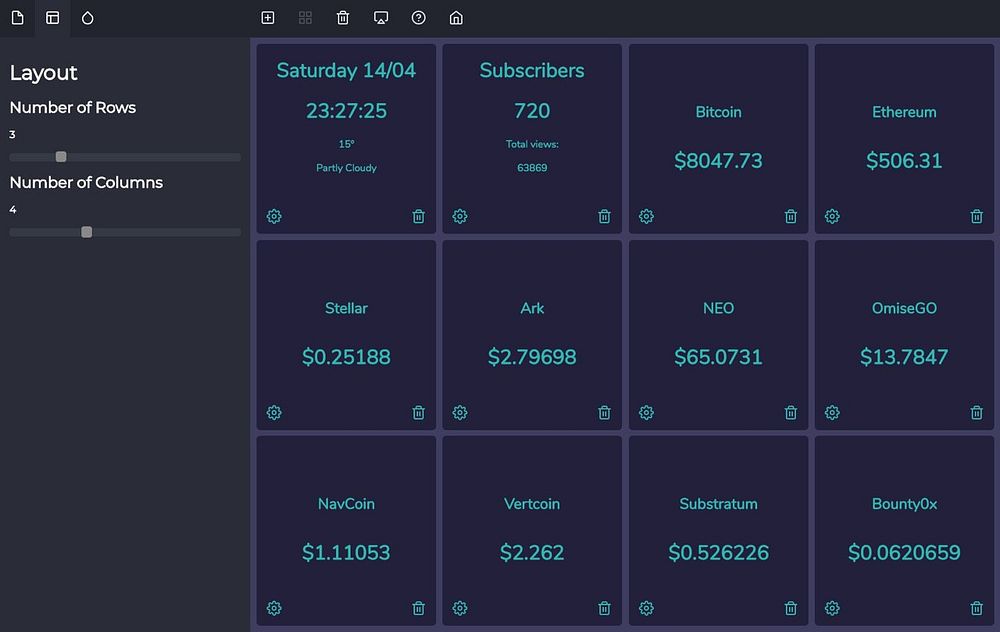Screen dimensions: 1000x632
Task: Open settings gear on Saturday 14/04 card
Action: tap(274, 216)
